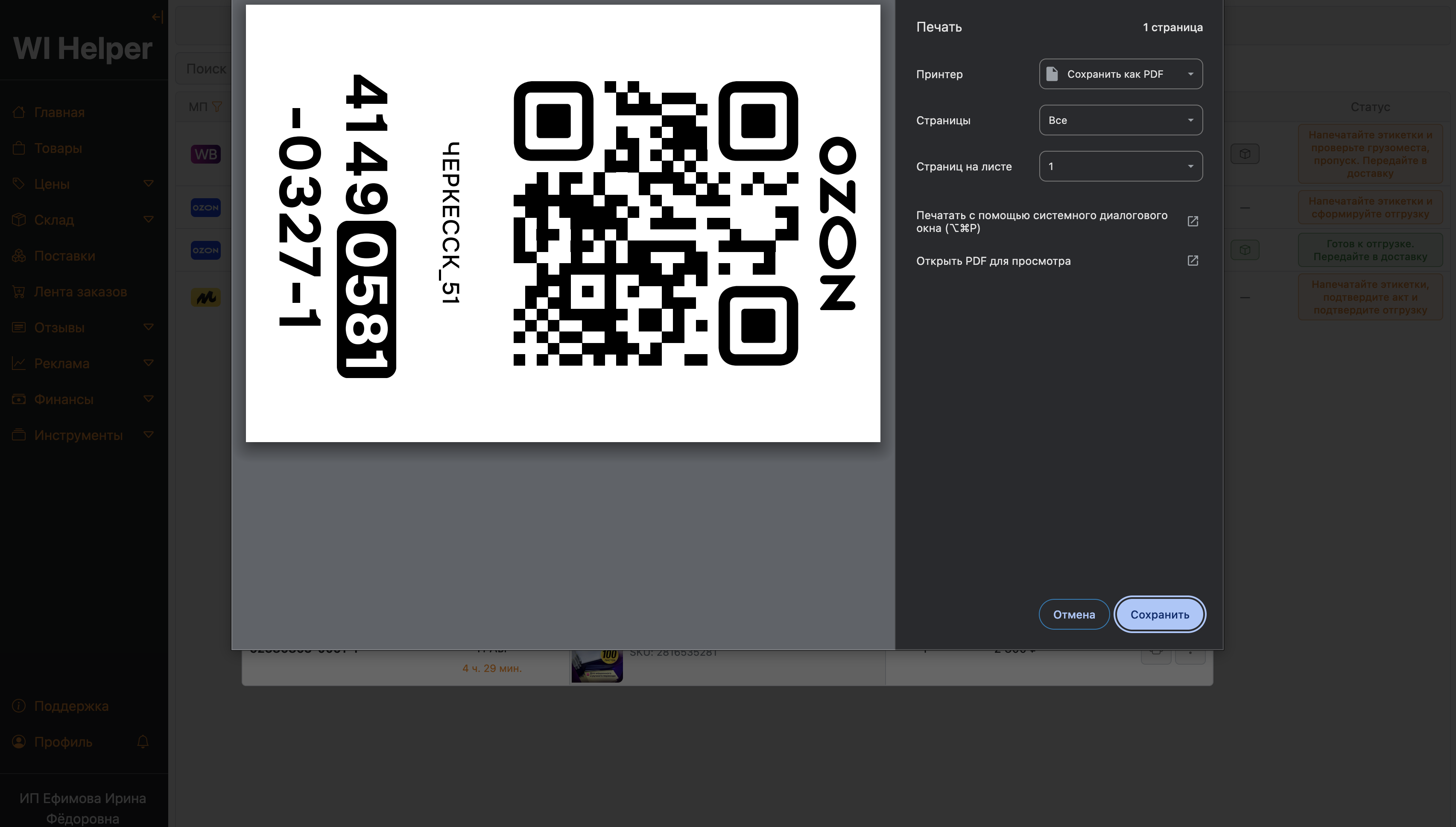Viewport: 1456px width, 827px height.
Task: Click the OZON label print preview page
Action: click(x=563, y=223)
